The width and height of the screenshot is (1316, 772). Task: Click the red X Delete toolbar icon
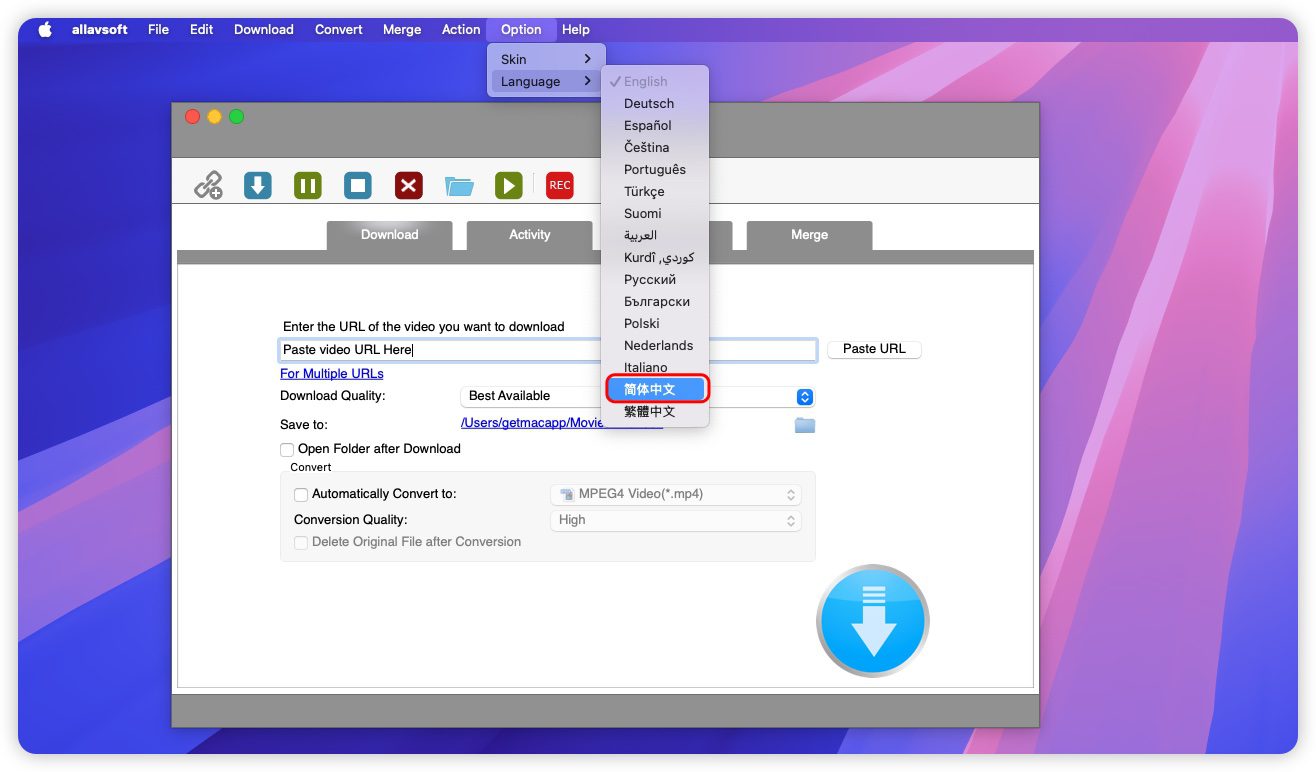408,185
